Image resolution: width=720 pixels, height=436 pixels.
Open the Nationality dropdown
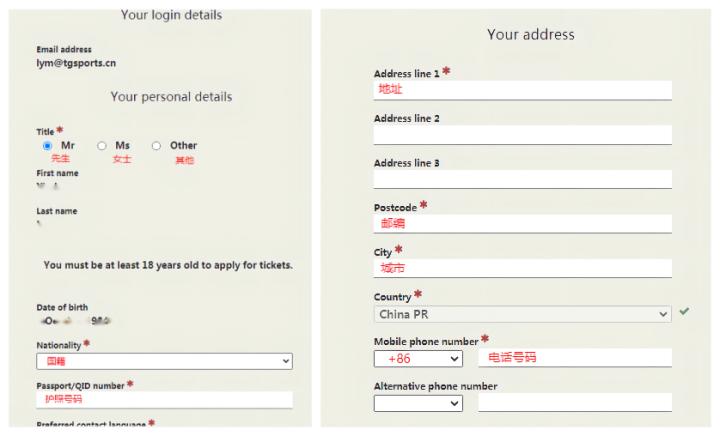coord(164,361)
